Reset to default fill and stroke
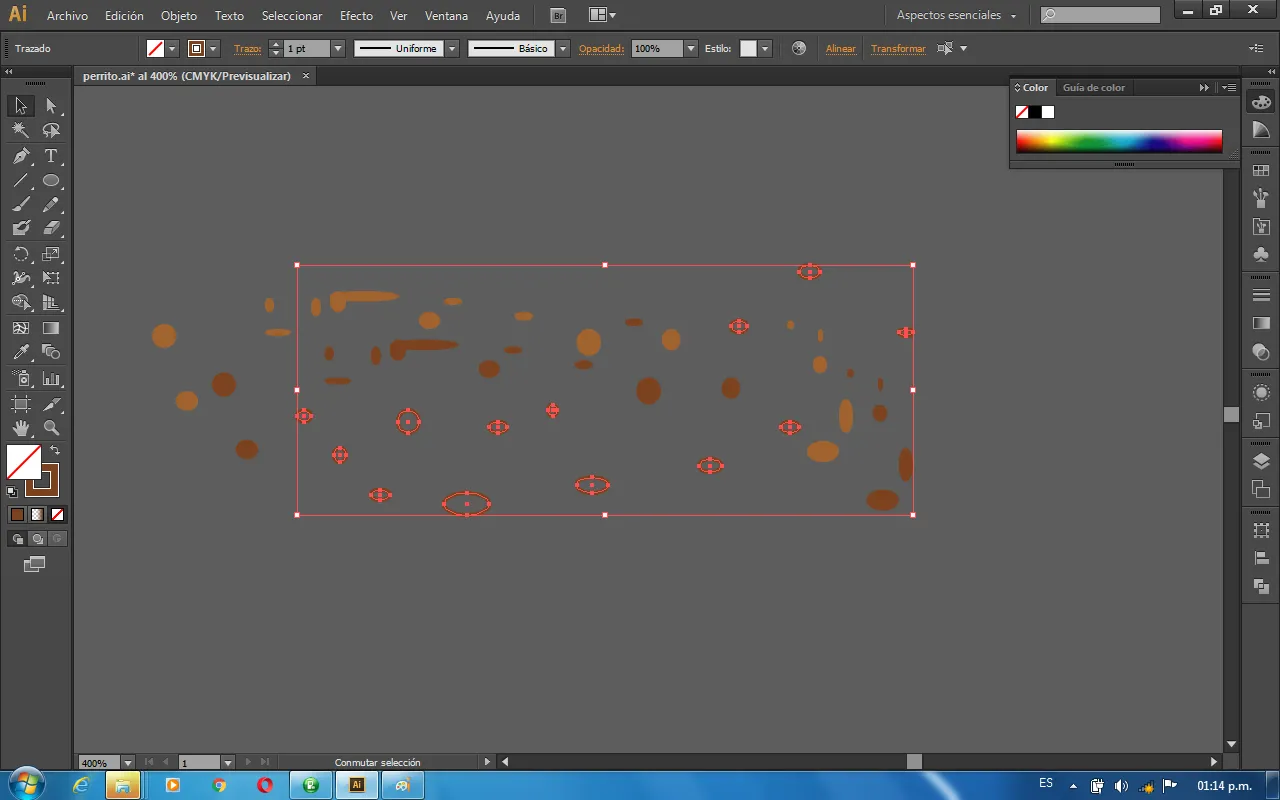Screen dimensions: 1280x800 (12, 491)
